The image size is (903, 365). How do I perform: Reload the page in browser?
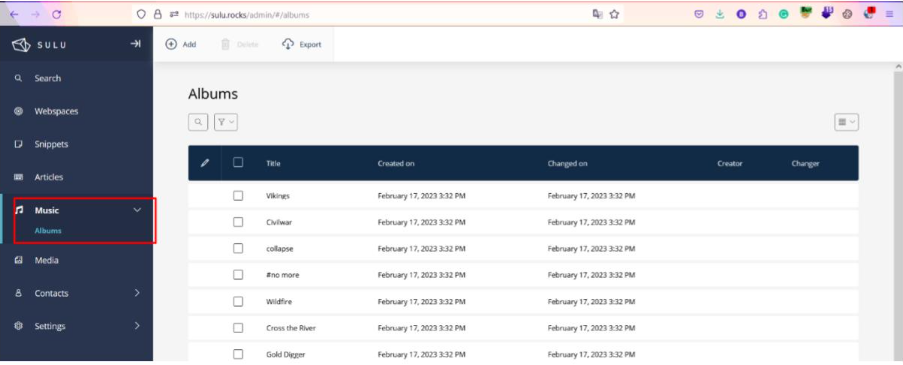tap(56, 15)
